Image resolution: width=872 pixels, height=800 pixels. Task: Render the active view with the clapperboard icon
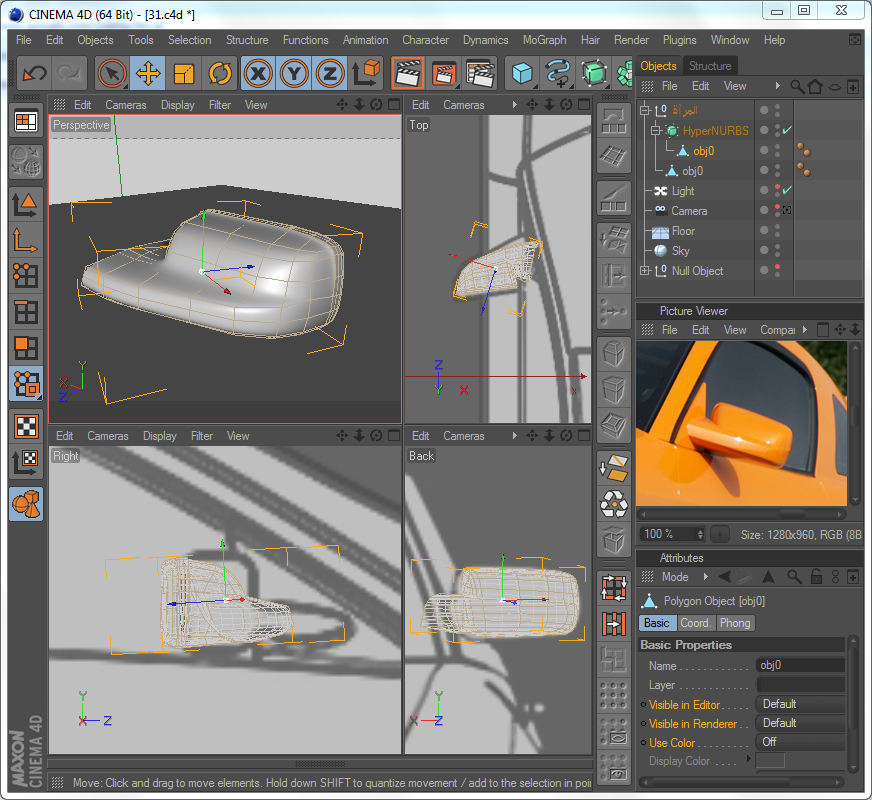point(408,73)
